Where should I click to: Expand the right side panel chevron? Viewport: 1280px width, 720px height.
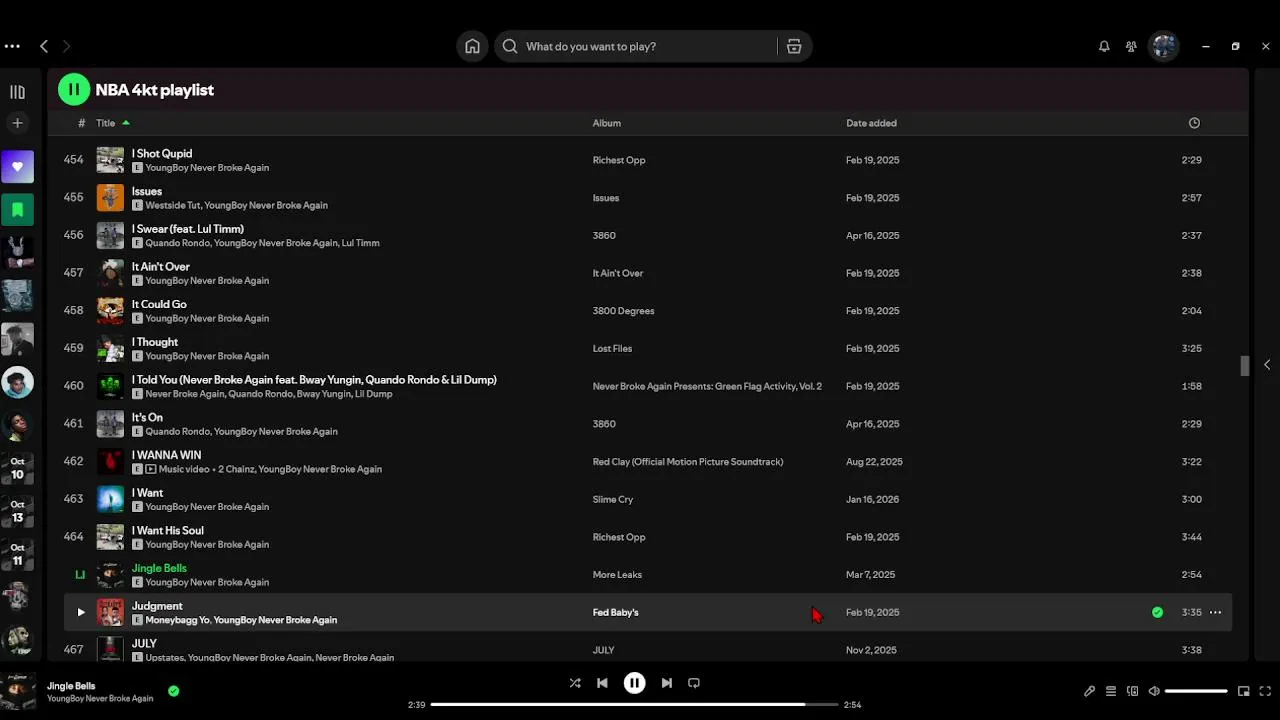coord(1267,365)
